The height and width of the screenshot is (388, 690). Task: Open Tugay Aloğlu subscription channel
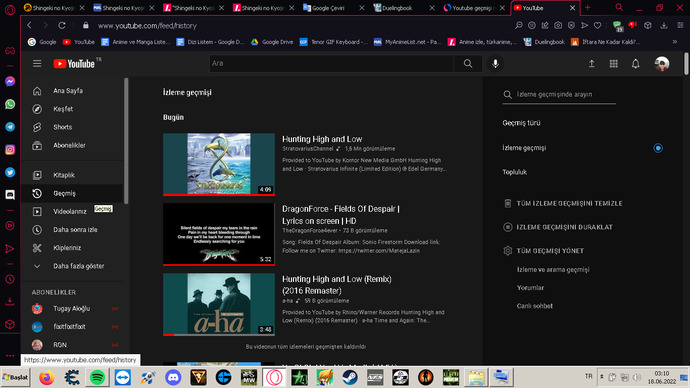point(73,308)
